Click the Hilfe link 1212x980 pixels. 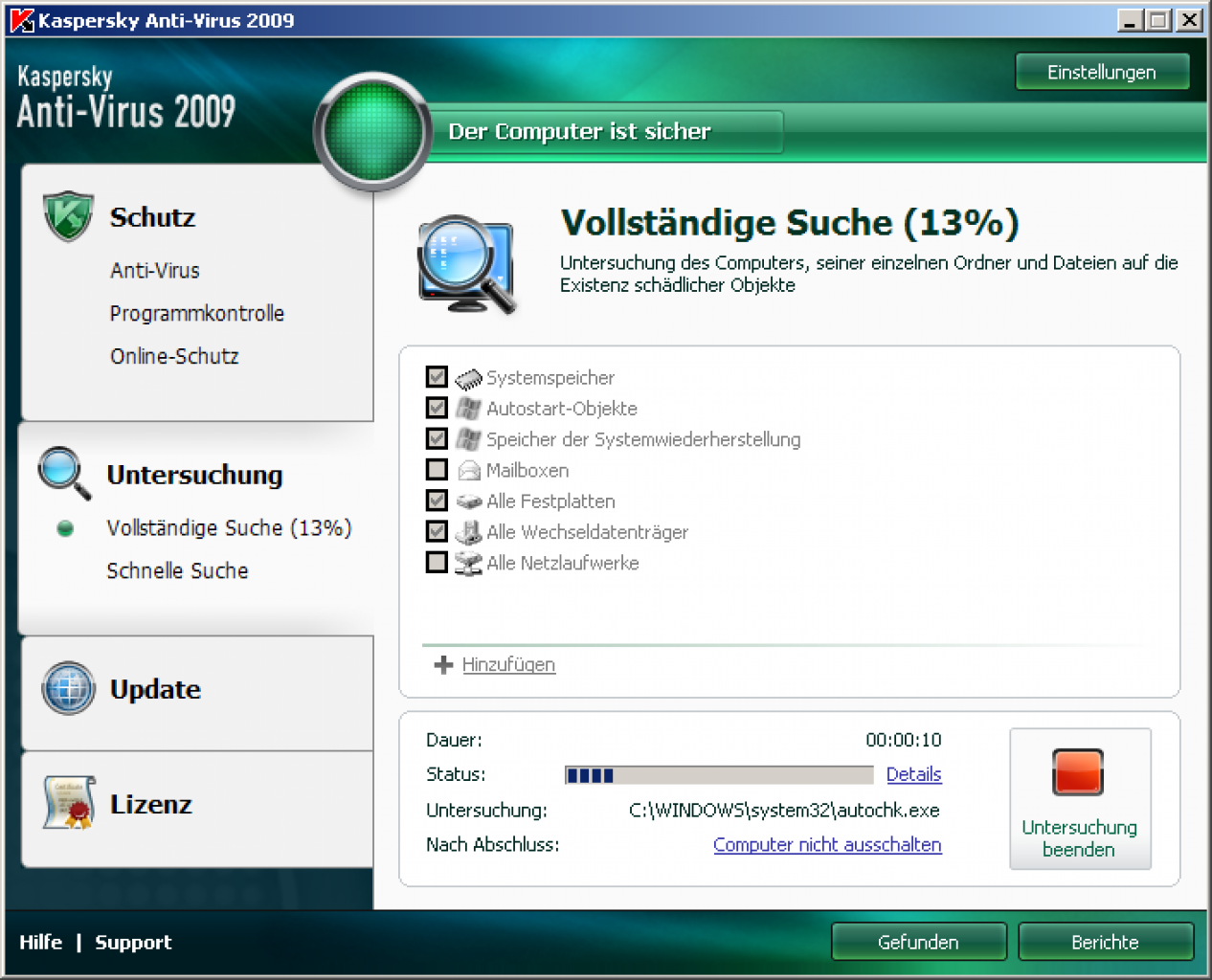40,942
